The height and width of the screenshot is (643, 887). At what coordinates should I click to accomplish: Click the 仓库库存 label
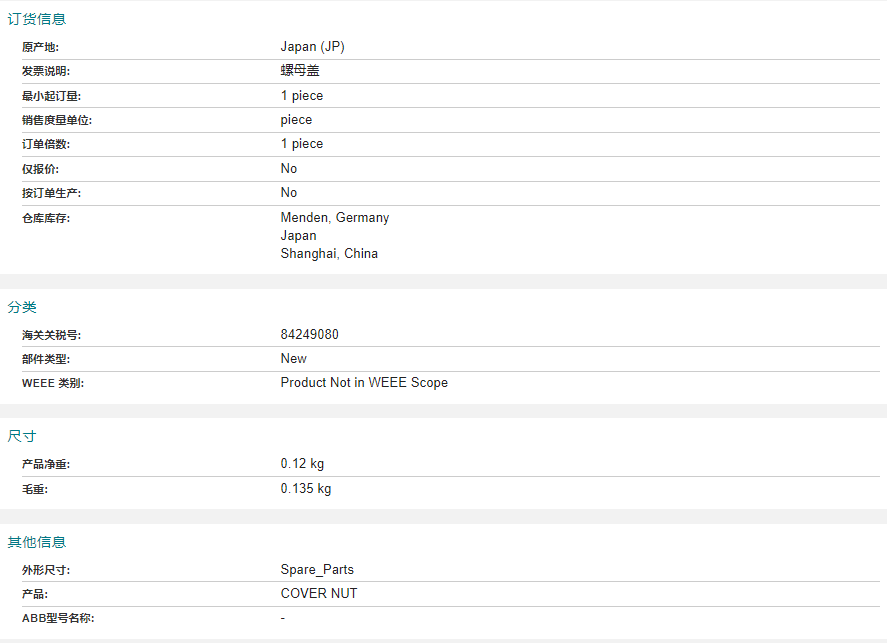(x=46, y=218)
